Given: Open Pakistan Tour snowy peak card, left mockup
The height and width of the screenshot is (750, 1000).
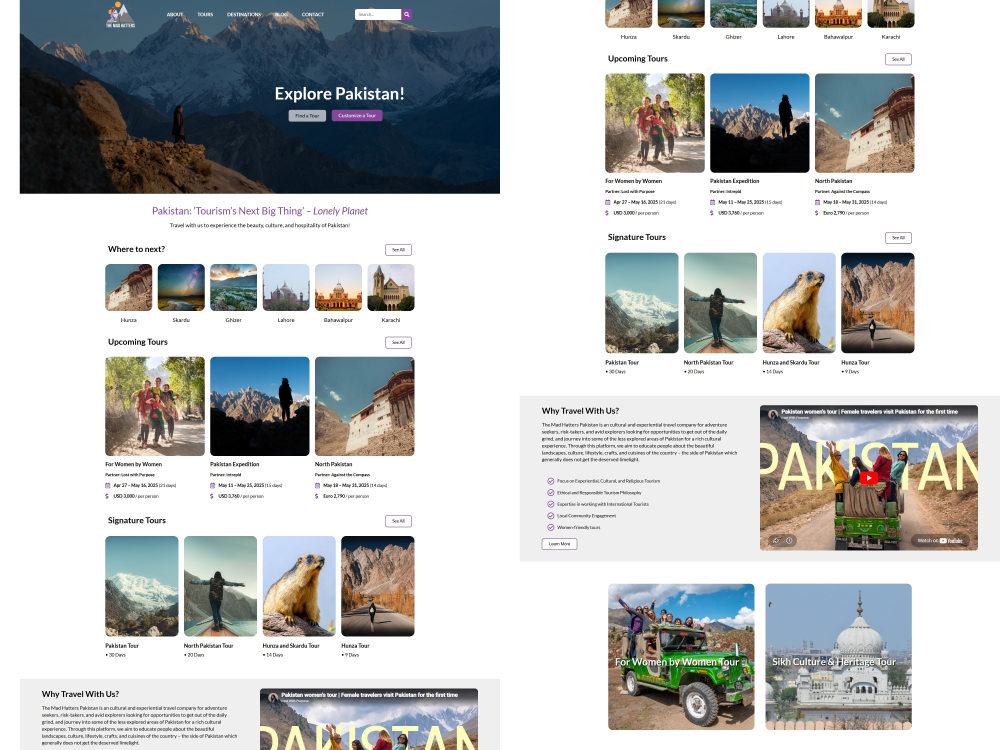Looking at the screenshot, I should [x=142, y=586].
